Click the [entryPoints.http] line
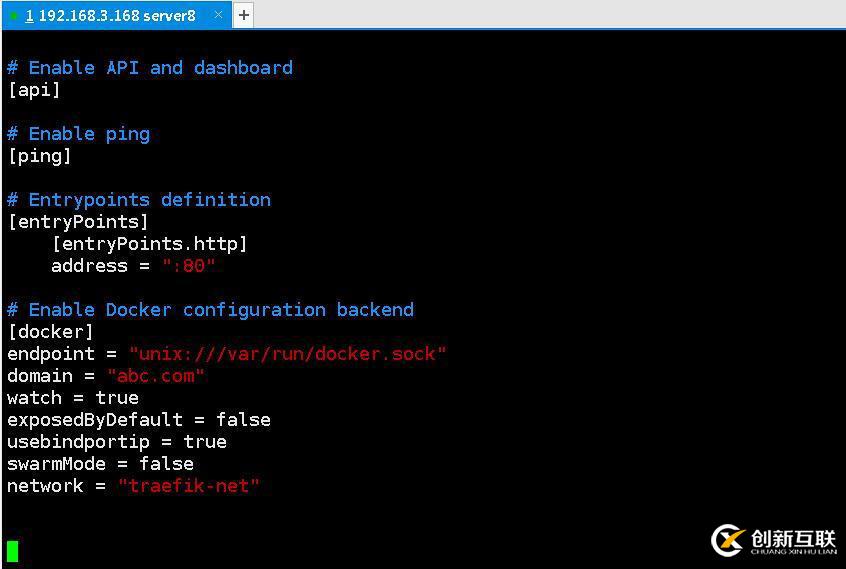 tap(149, 244)
